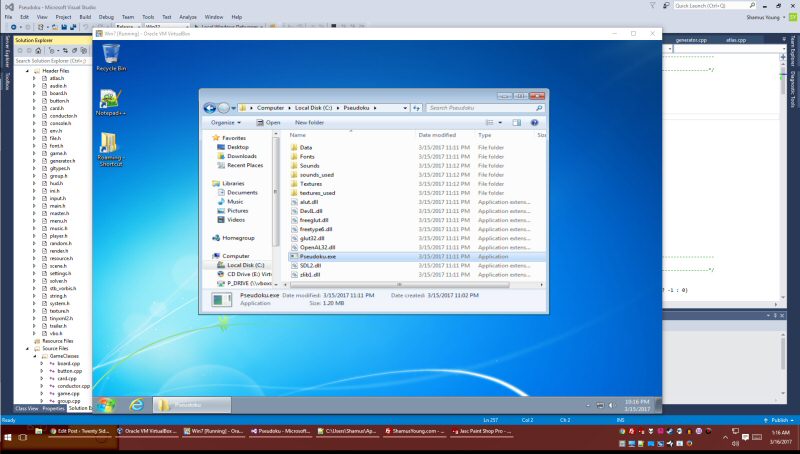Image resolution: width=800 pixels, height=454 pixels.
Task: Open Explorer help with the question mark icon
Action: [x=534, y=122]
